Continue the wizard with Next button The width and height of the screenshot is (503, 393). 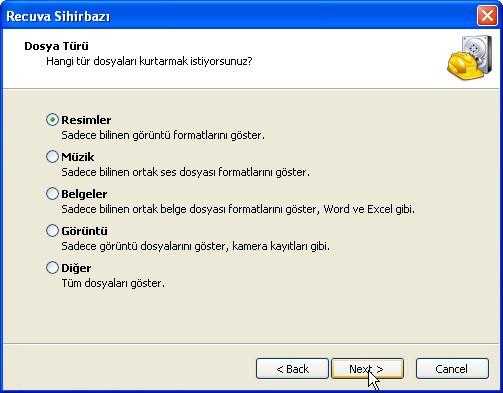pos(367,369)
